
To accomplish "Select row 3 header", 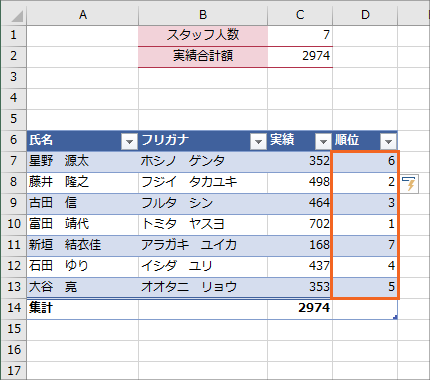I will 14,77.
